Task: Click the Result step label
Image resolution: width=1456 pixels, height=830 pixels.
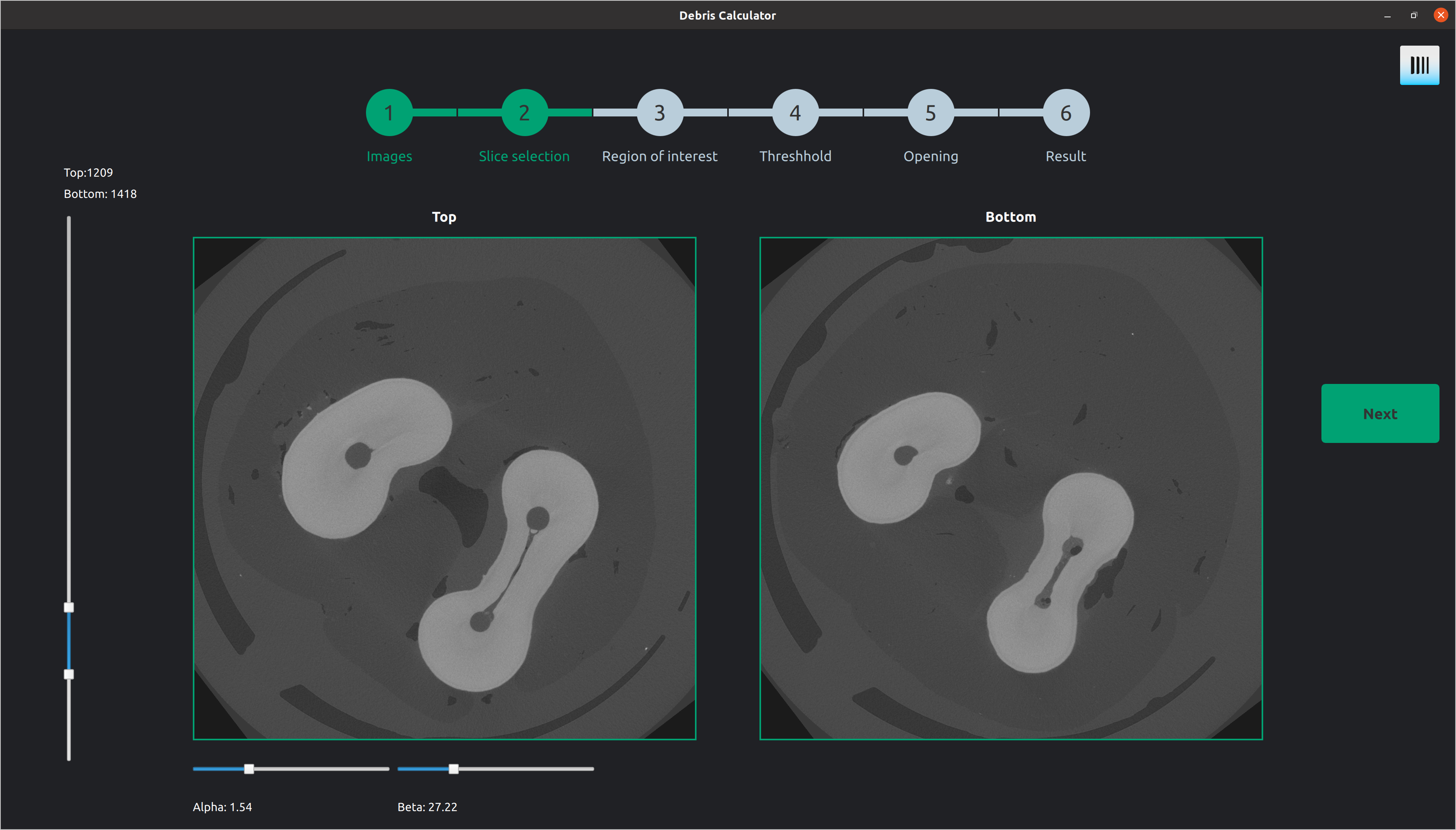Action: [x=1066, y=156]
